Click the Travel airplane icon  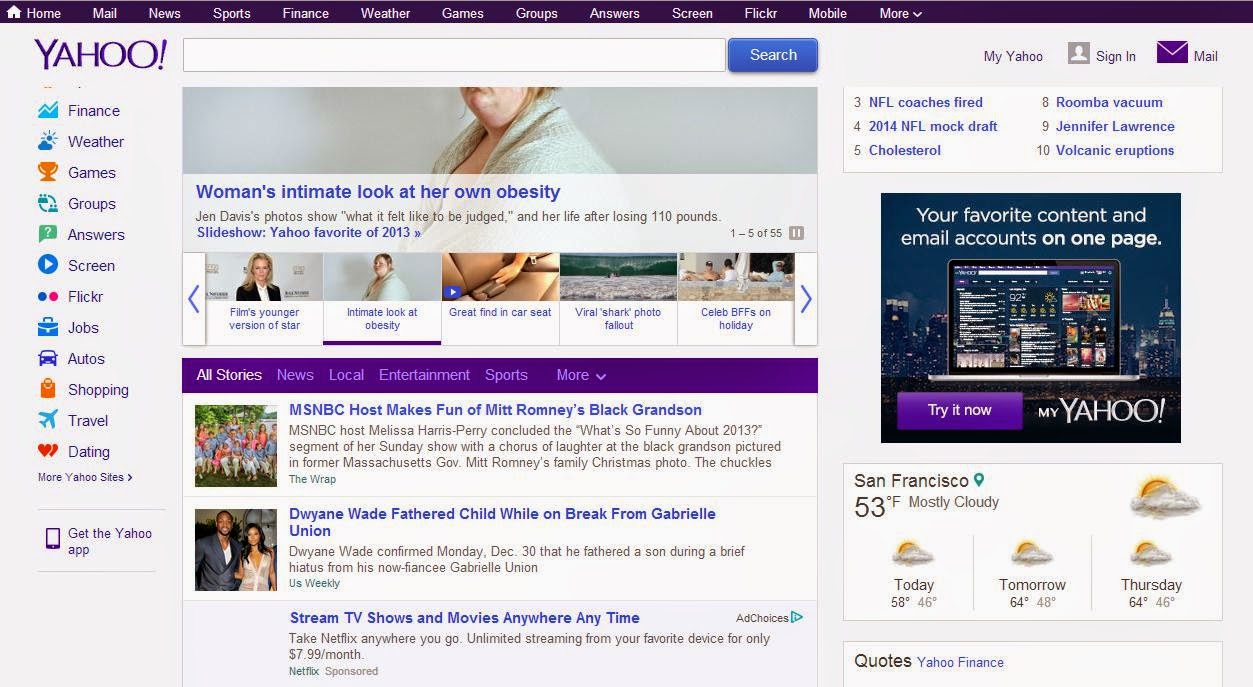click(48, 420)
